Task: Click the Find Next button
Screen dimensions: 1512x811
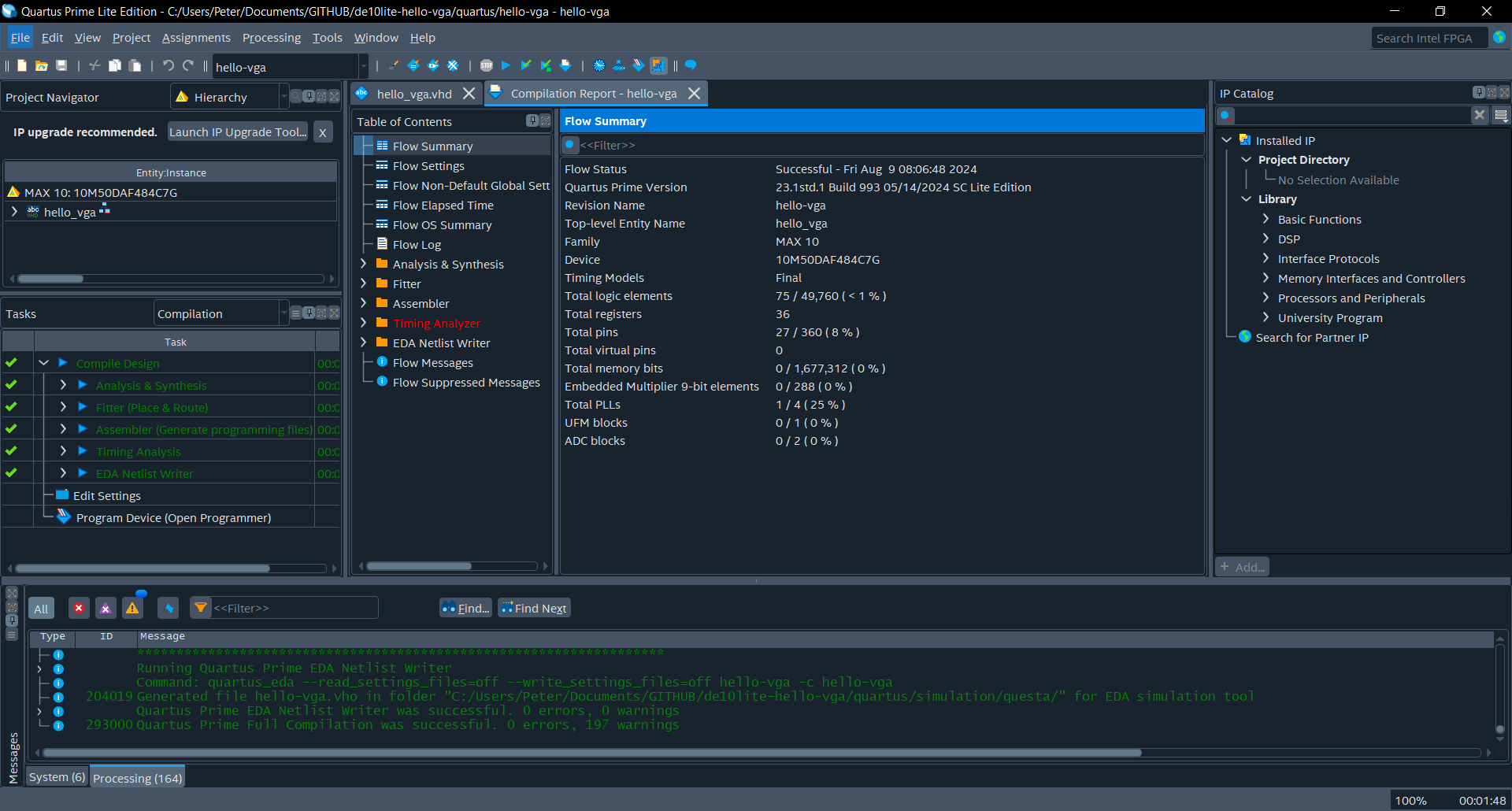Action: point(534,609)
